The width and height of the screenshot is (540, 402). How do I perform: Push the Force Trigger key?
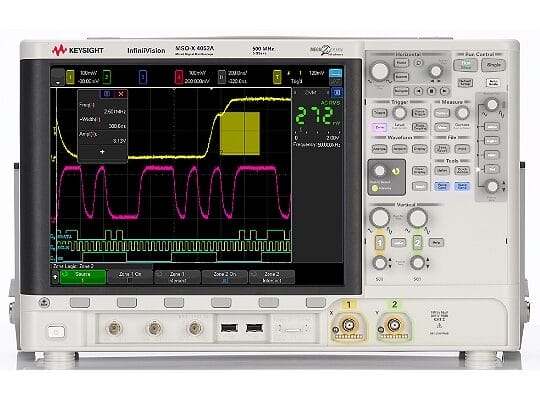coord(419,113)
